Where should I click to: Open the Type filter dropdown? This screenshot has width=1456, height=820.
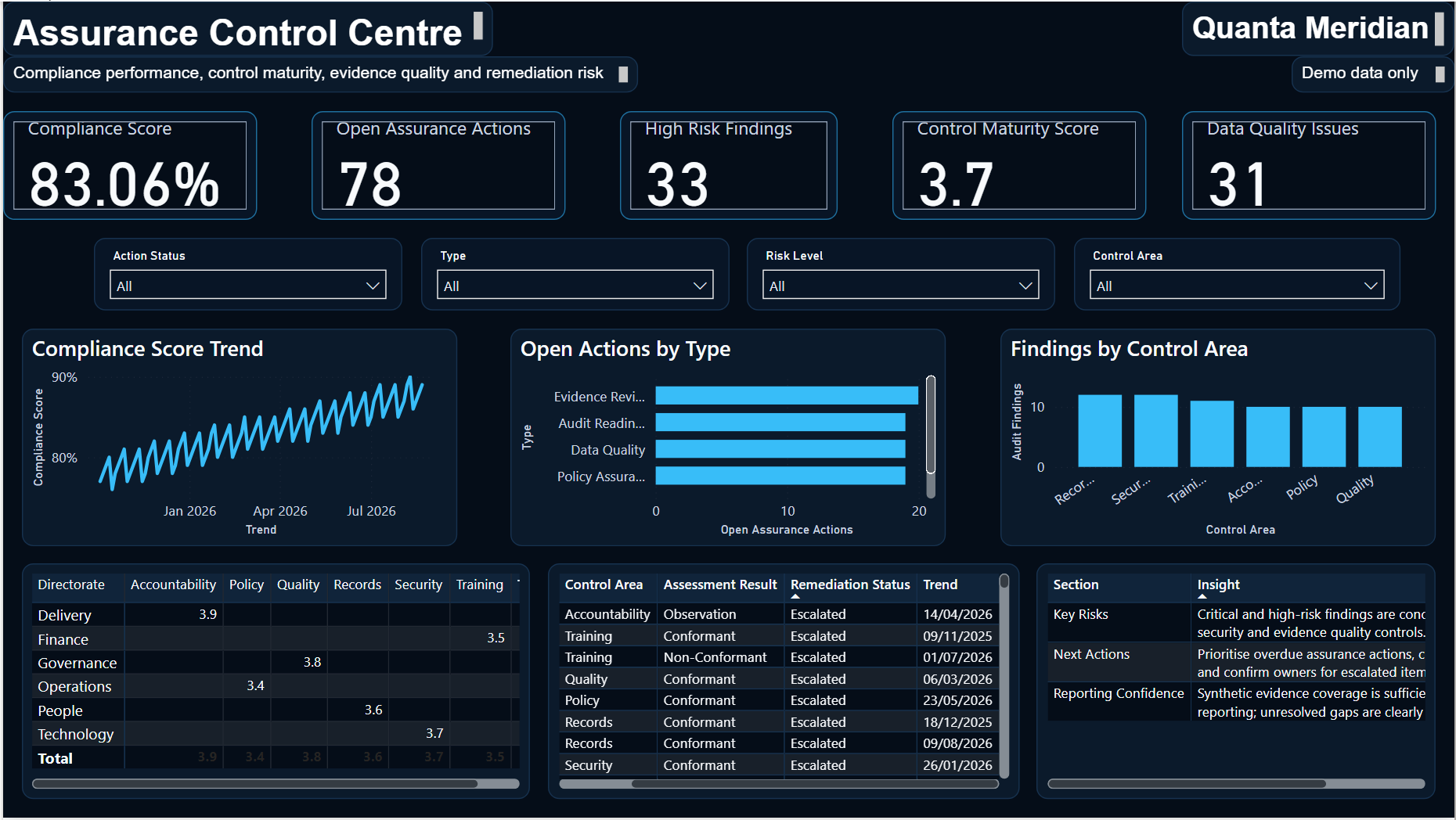click(x=575, y=285)
